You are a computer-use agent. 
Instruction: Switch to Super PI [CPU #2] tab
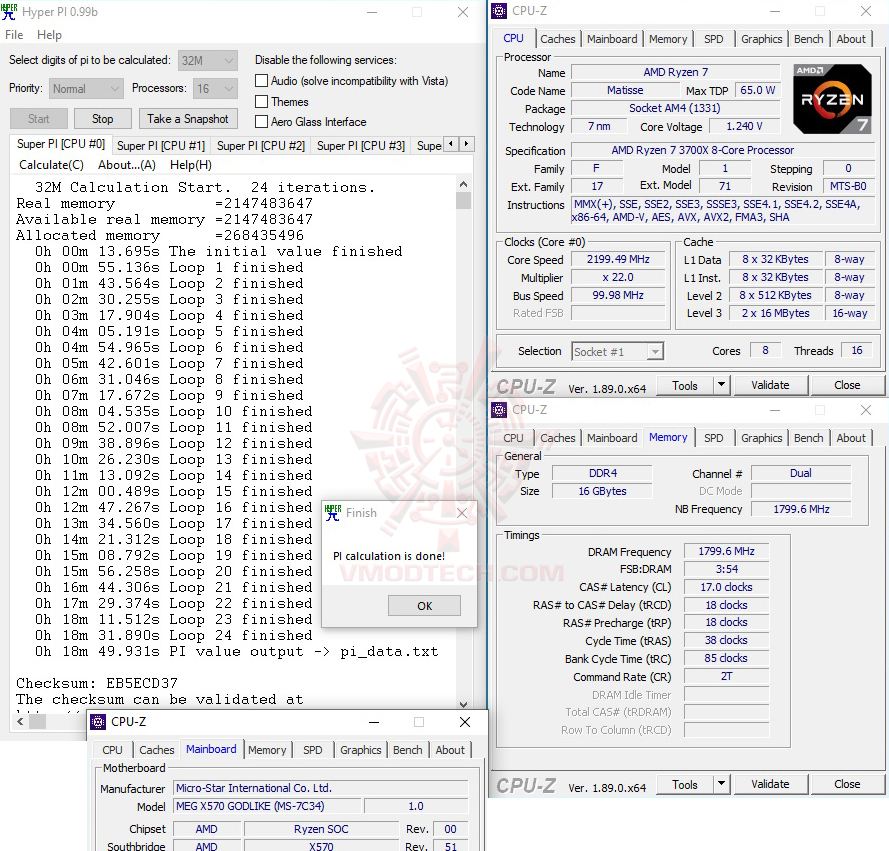pos(261,146)
